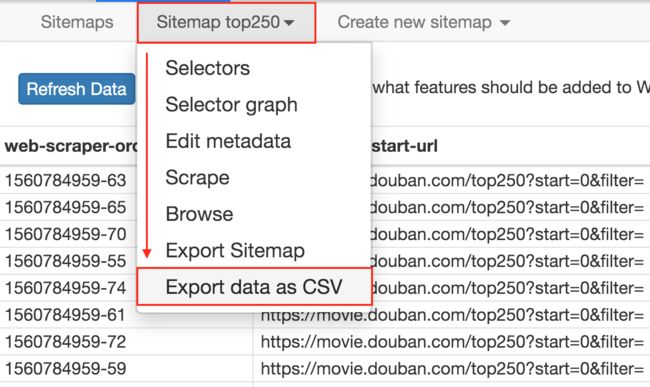Click Export Sitemap menu item
Image resolution: width=650 pixels, height=387 pixels.
tap(235, 250)
